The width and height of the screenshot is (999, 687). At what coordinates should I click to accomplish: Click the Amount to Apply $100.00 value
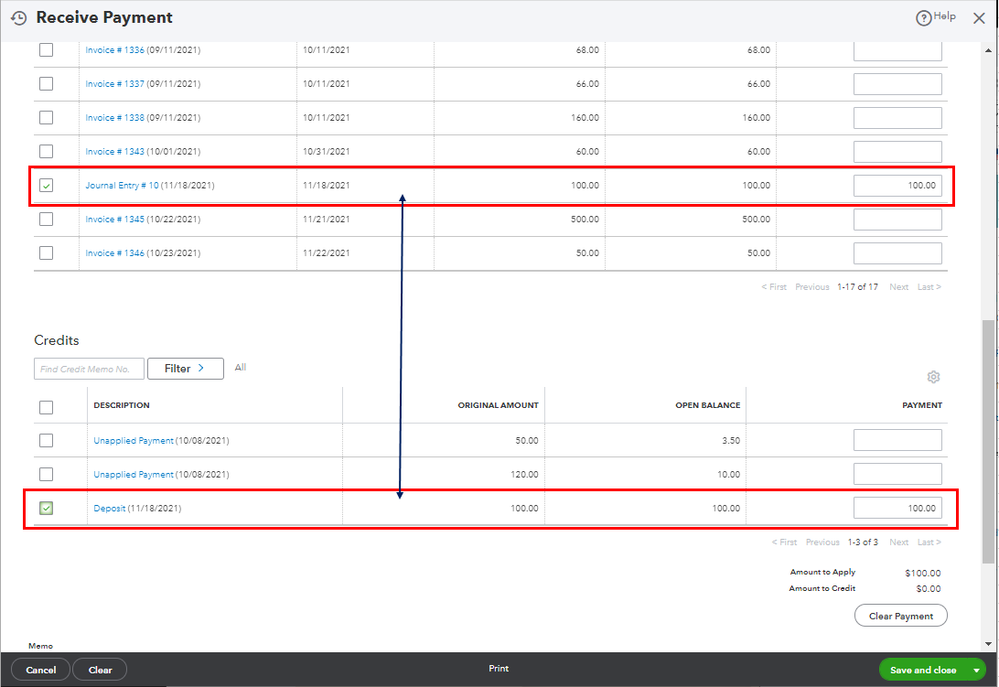click(923, 573)
